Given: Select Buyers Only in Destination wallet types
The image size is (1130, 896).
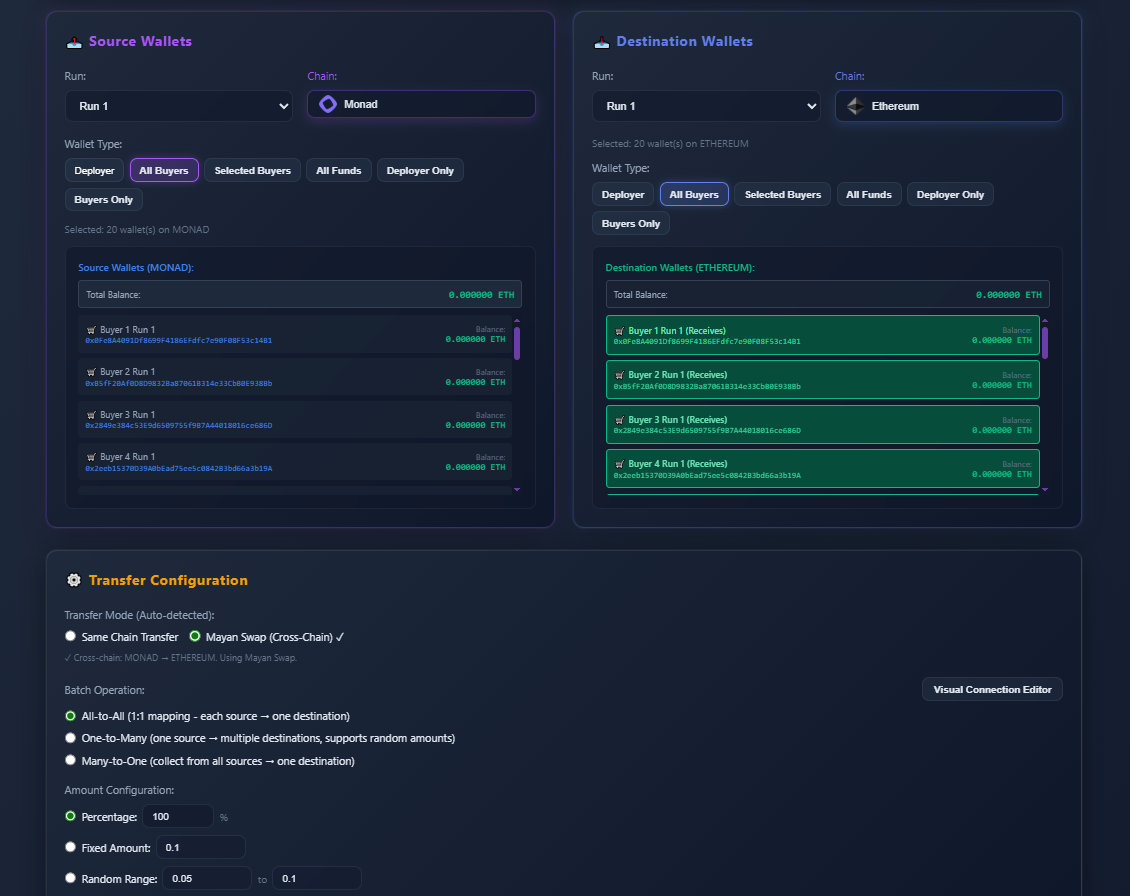Looking at the screenshot, I should (630, 223).
